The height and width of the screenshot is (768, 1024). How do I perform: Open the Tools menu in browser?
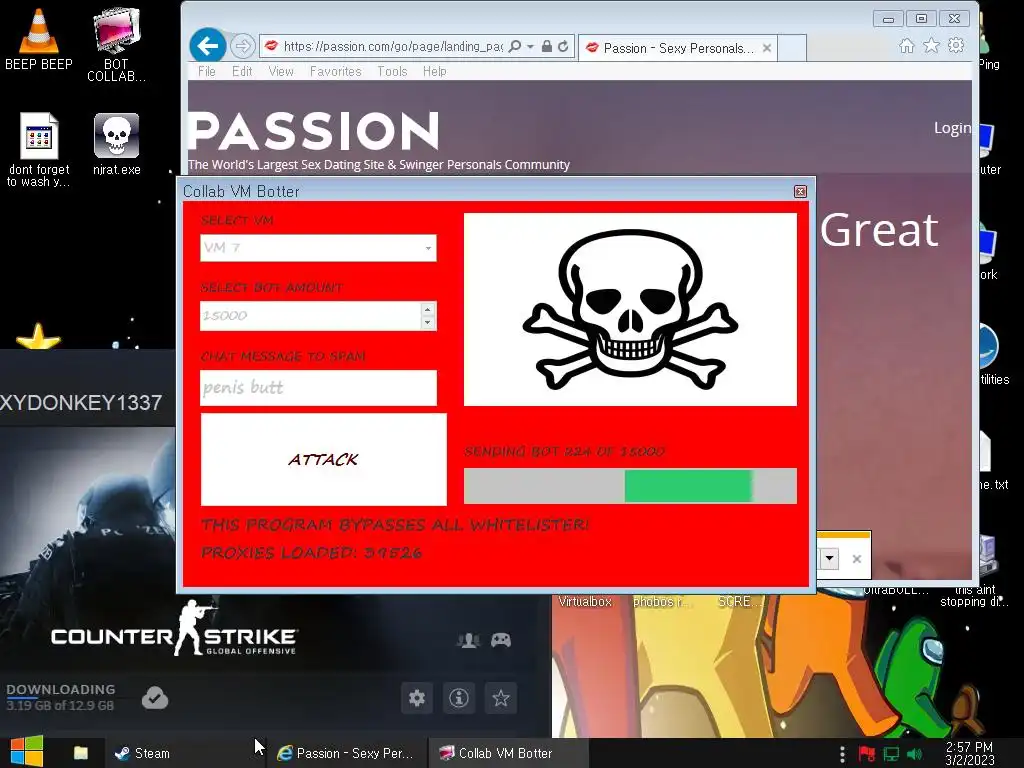click(392, 71)
